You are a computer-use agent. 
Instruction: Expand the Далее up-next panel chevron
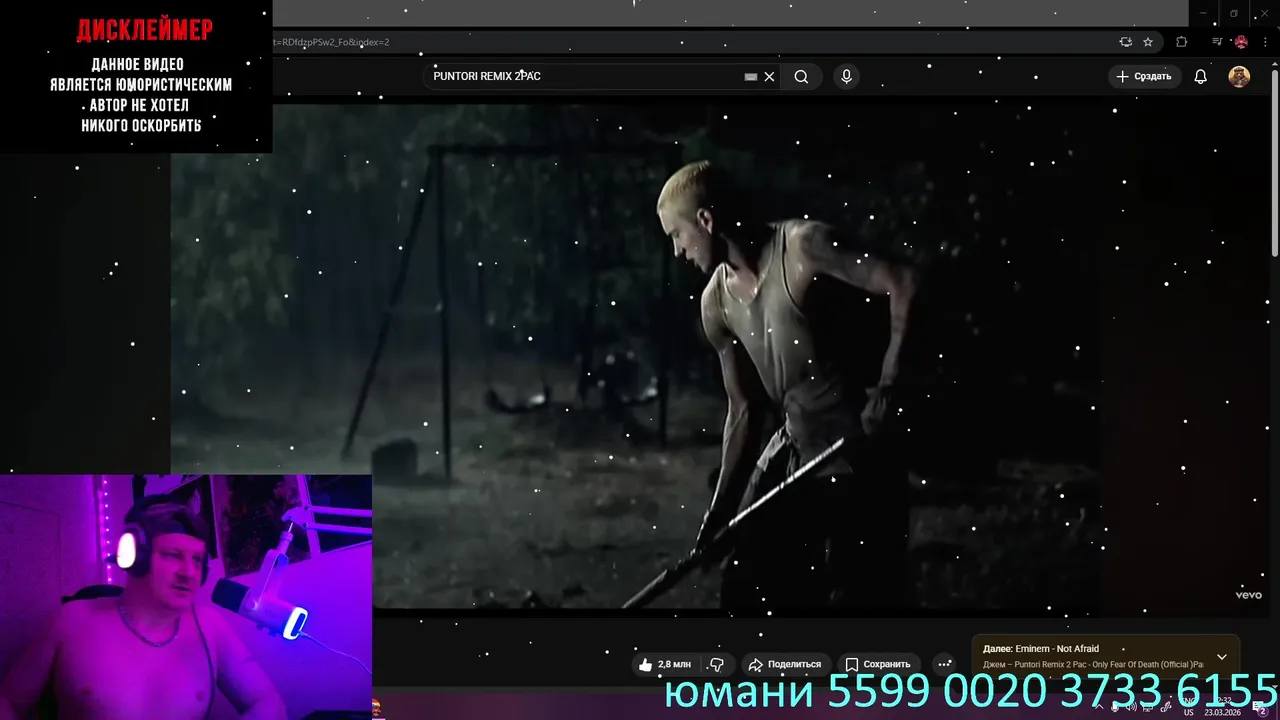1222,657
